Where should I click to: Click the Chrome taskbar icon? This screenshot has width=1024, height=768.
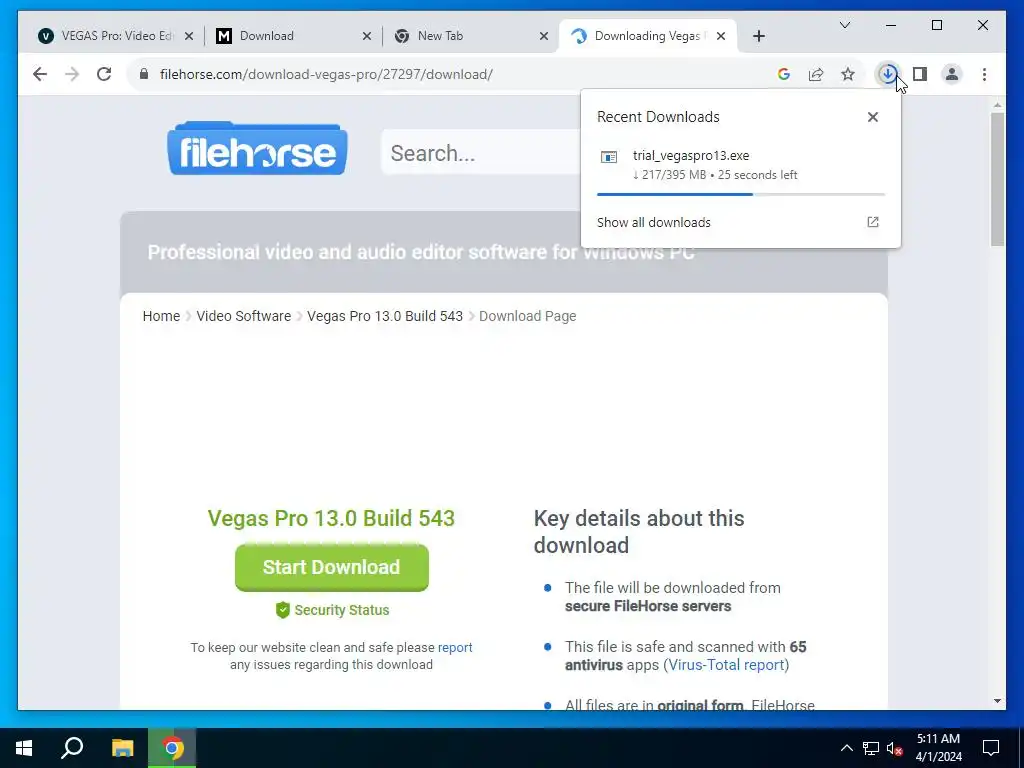pyautogui.click(x=172, y=748)
